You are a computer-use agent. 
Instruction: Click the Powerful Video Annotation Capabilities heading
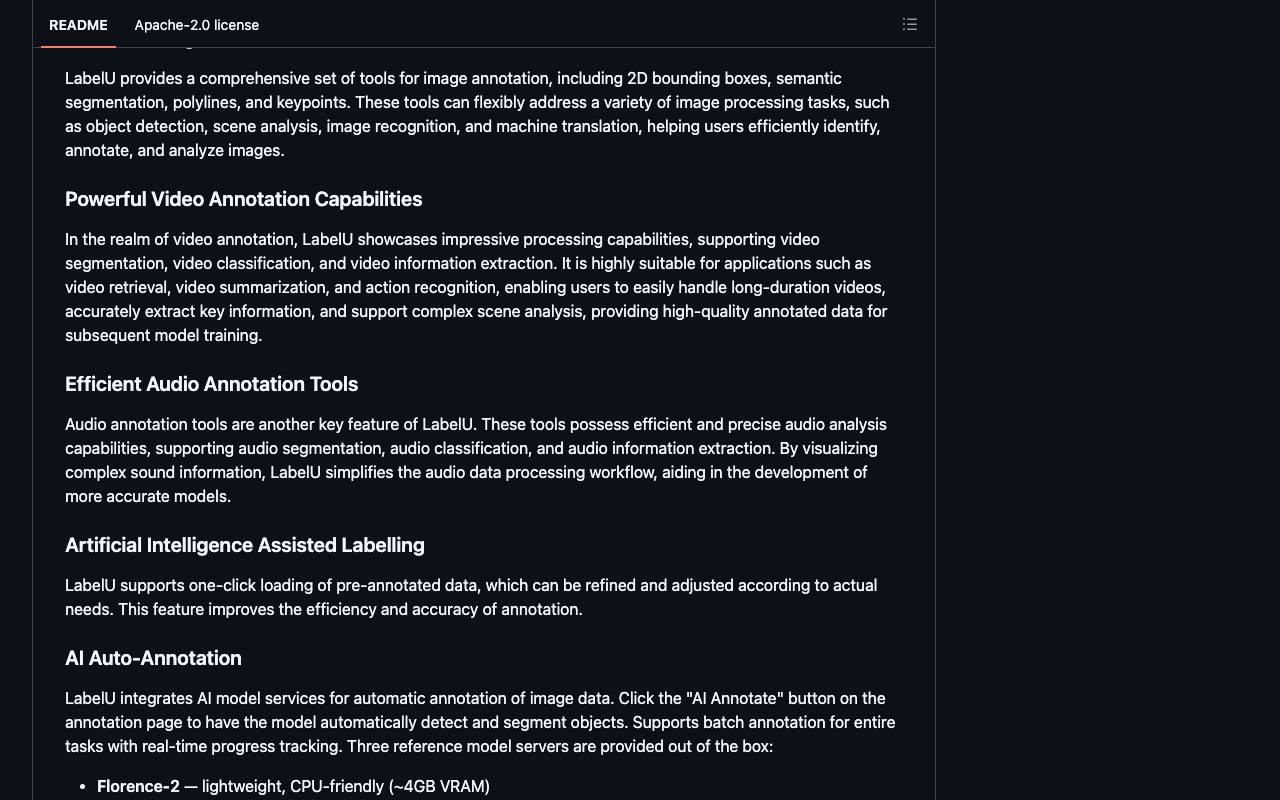[x=244, y=199]
